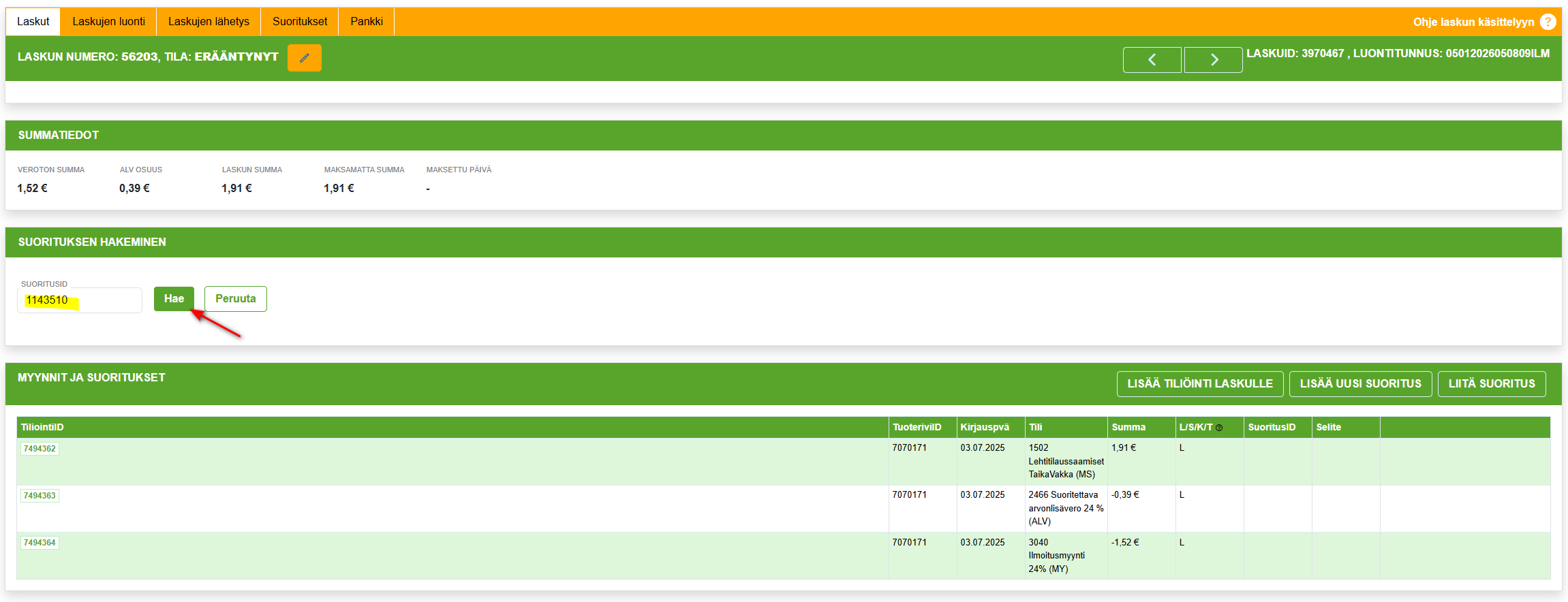Click Lisää uusi suoritus button
This screenshot has height=602, width=1568.
coord(1360,384)
